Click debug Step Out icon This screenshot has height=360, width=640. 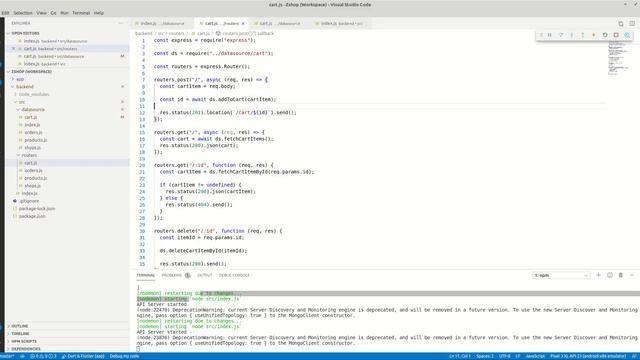pyautogui.click(x=583, y=35)
